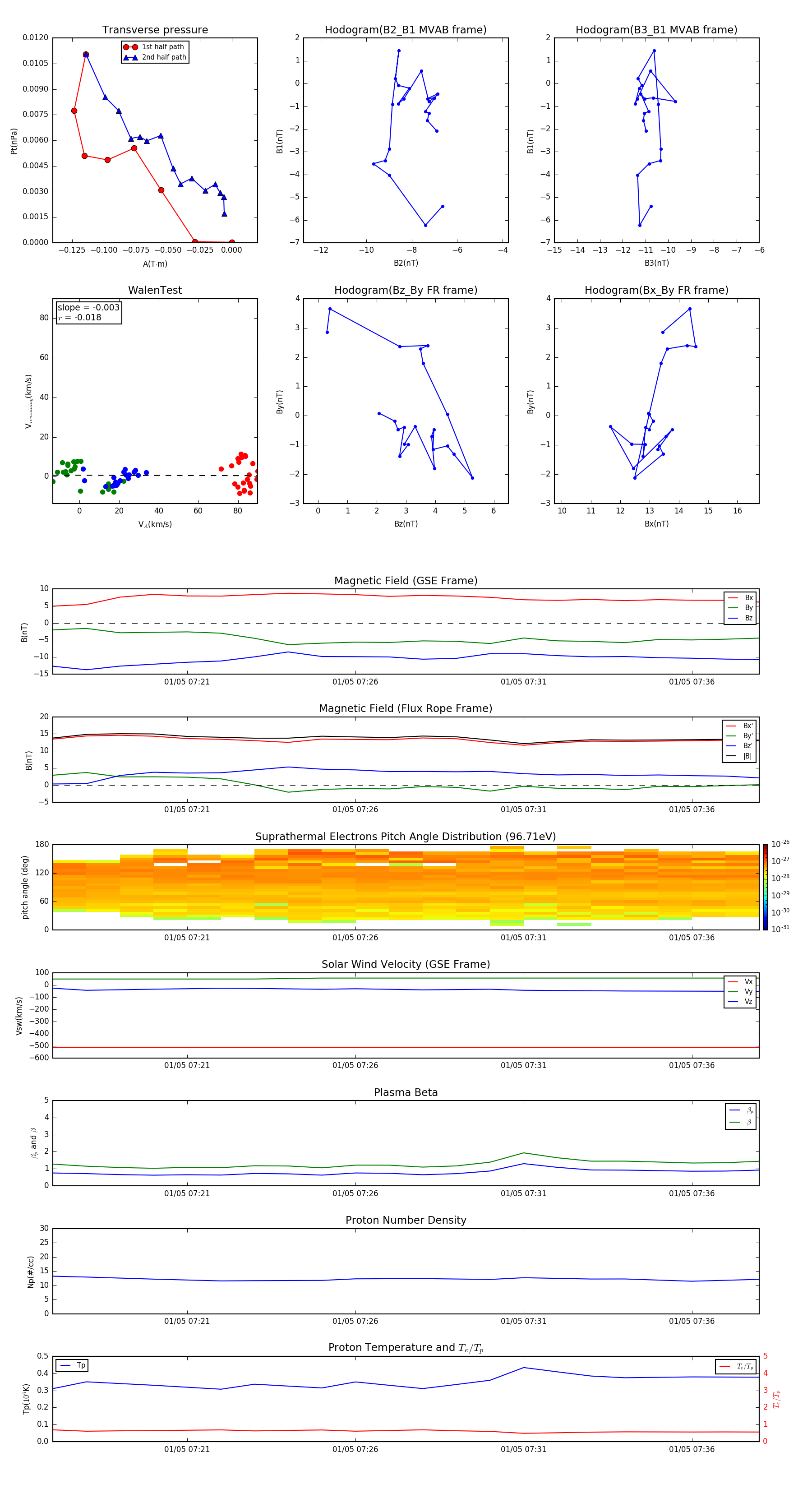
Task: Click the "slope = -0.003" annotation
Action: 88,308
